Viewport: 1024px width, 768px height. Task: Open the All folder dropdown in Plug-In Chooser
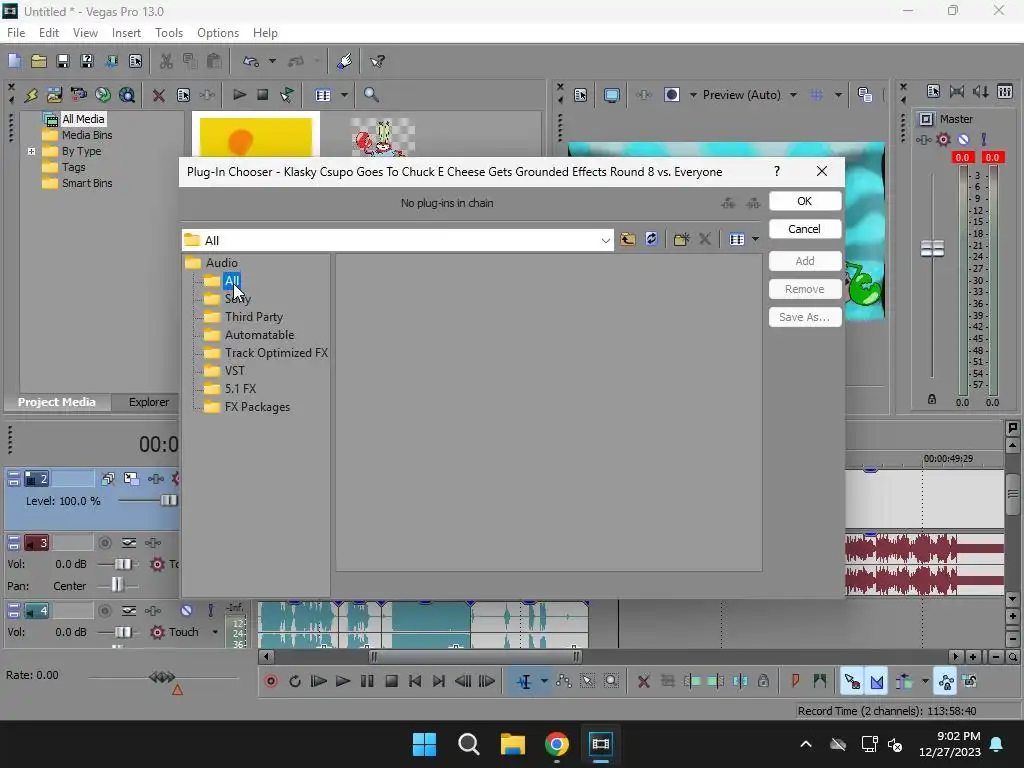tap(605, 240)
